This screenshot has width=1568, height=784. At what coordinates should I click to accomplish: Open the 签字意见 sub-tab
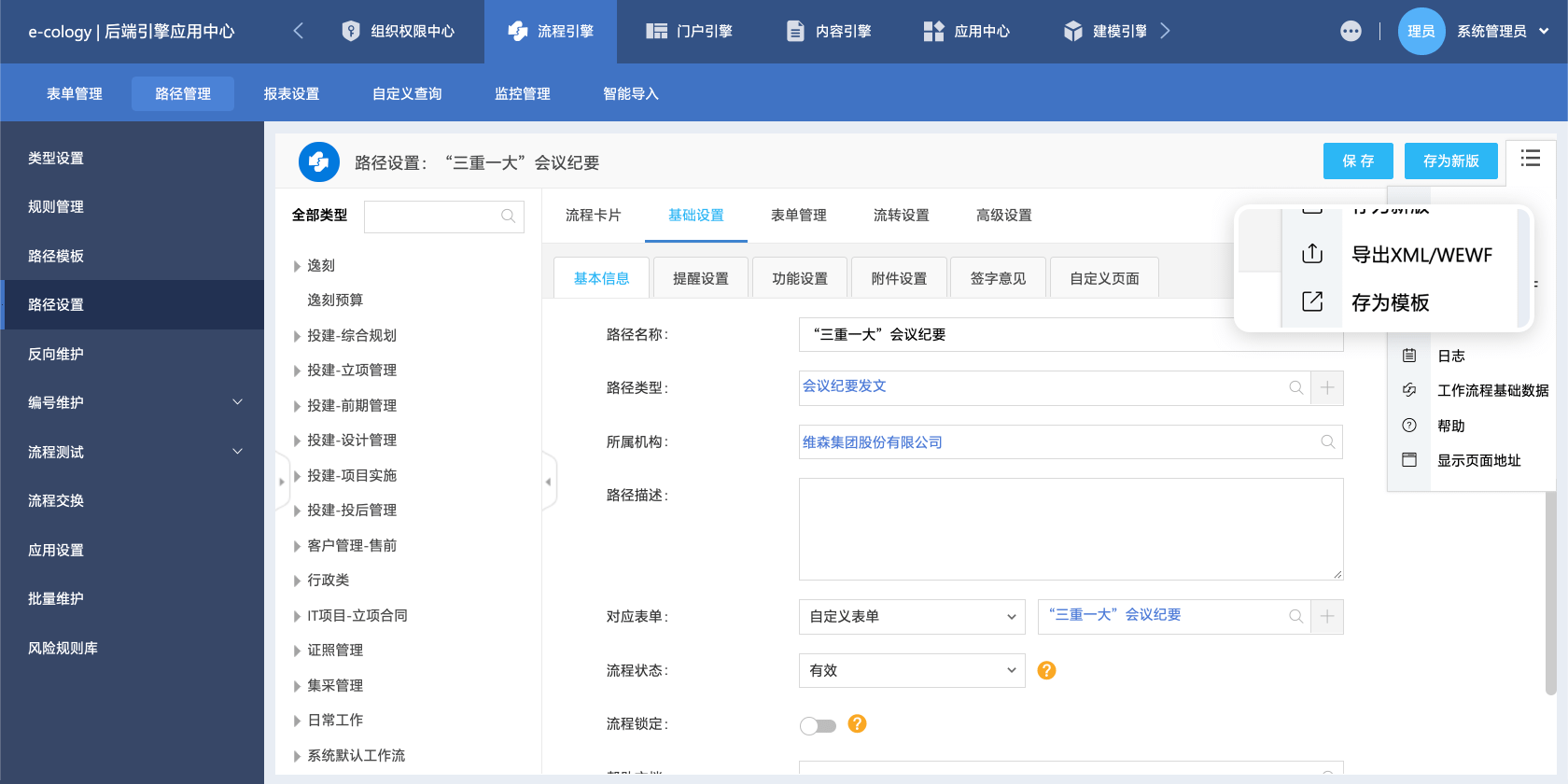pyautogui.click(x=999, y=278)
